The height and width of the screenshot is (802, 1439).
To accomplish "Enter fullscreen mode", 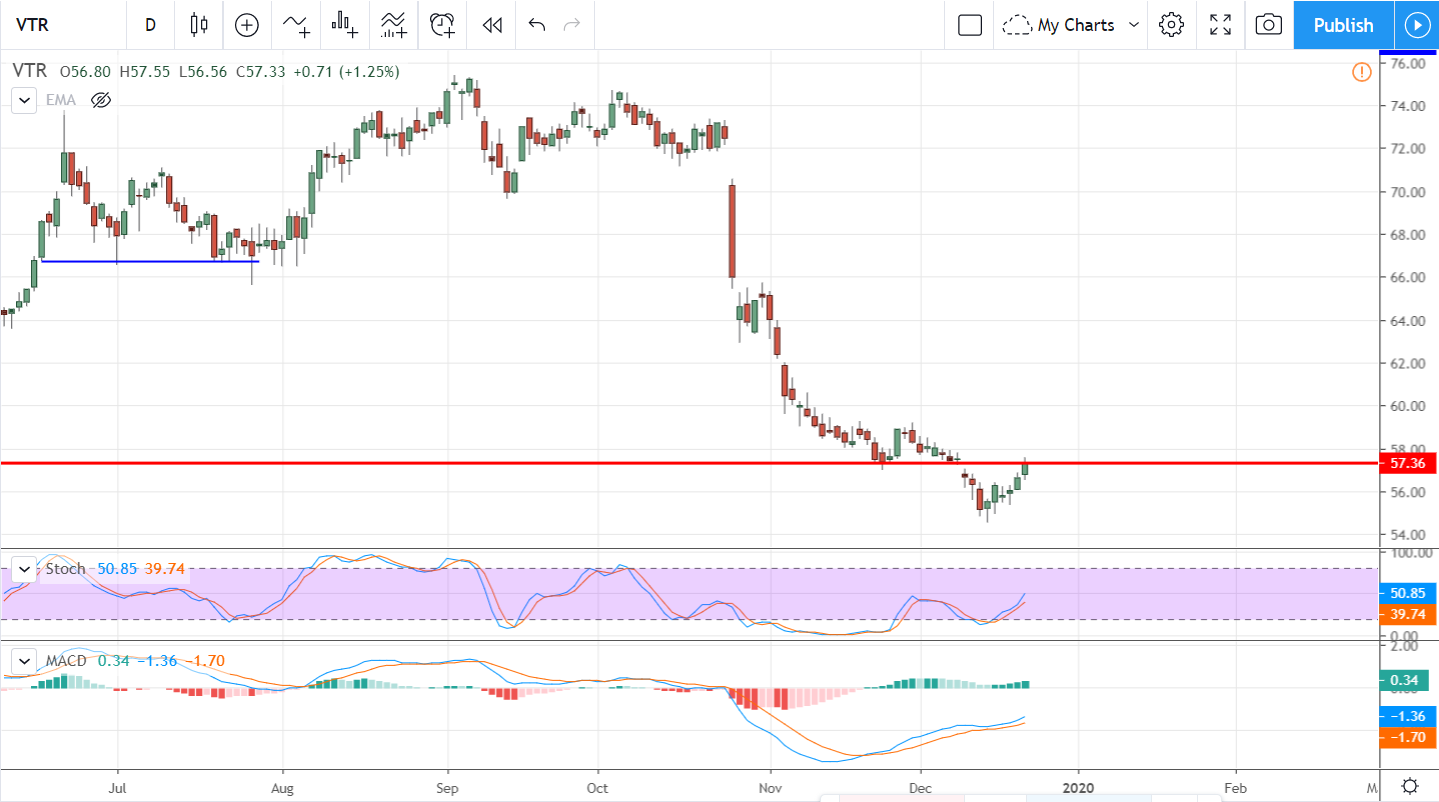I will (x=1220, y=25).
